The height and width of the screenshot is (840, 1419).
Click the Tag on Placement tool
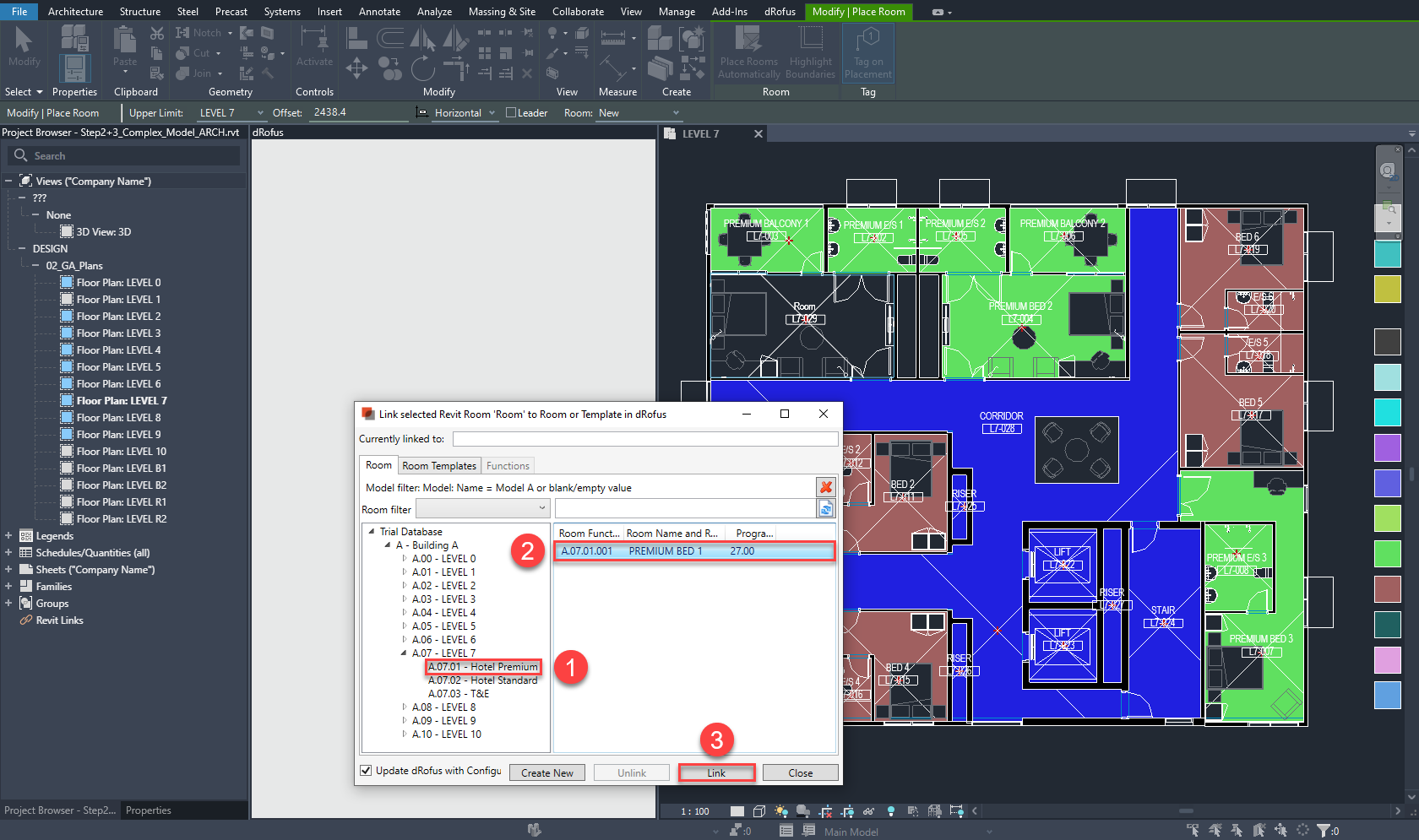868,53
